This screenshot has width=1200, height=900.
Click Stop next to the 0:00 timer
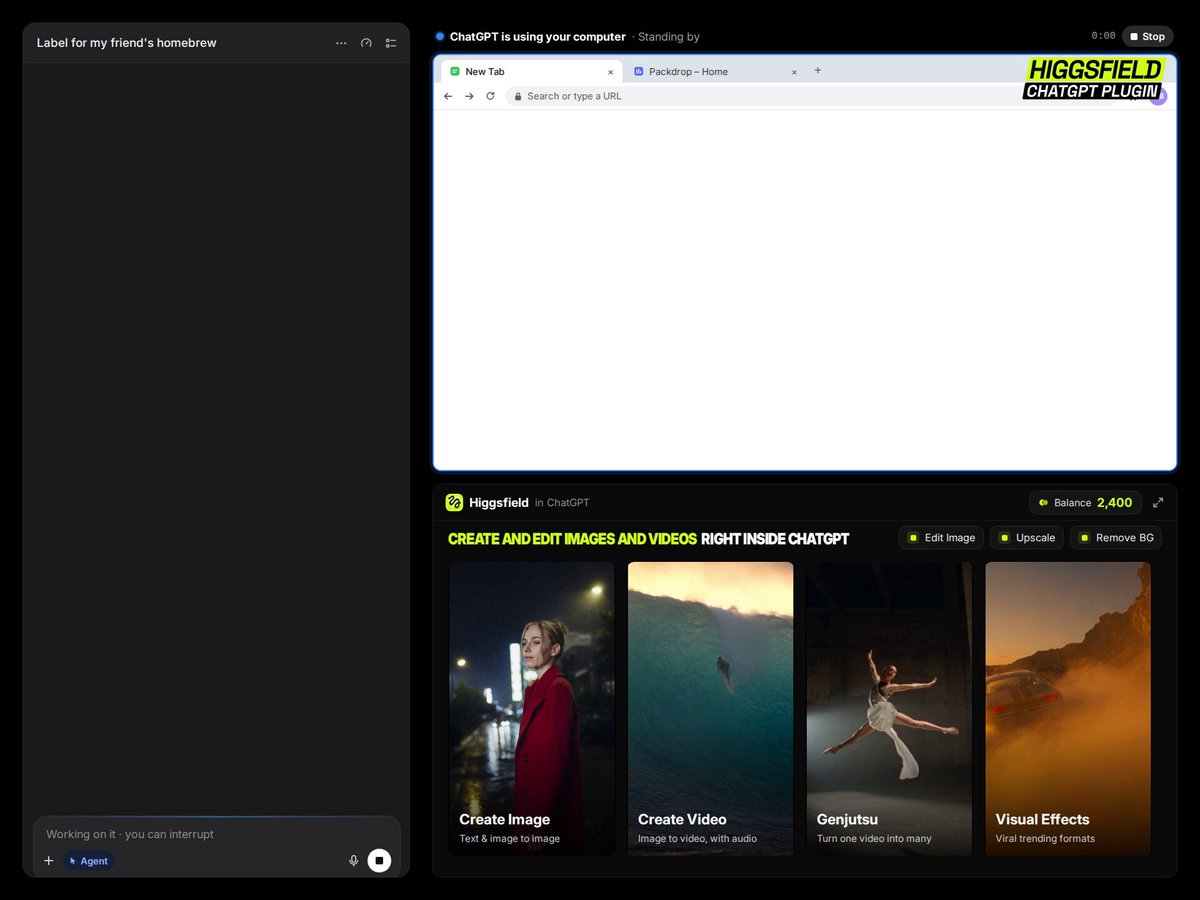pos(1147,36)
